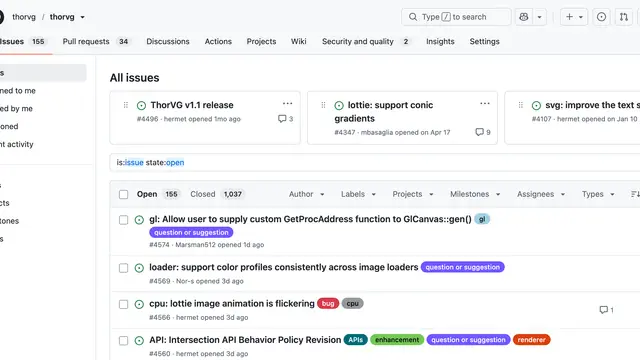Click the comment icon on ThorVG v1.1 release card
The image size is (640, 360).
[282, 119]
